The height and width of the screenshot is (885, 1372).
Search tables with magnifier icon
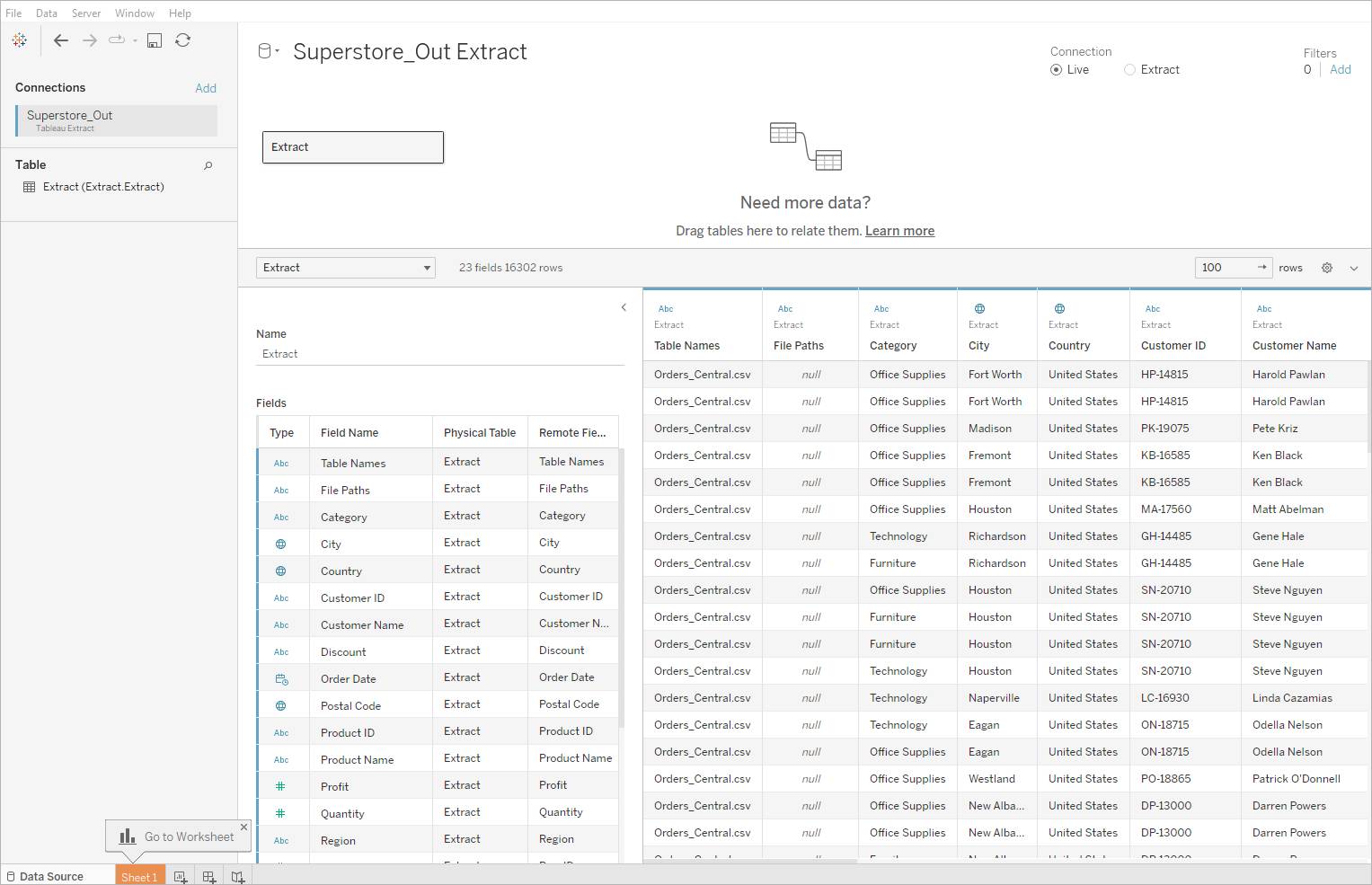208,165
